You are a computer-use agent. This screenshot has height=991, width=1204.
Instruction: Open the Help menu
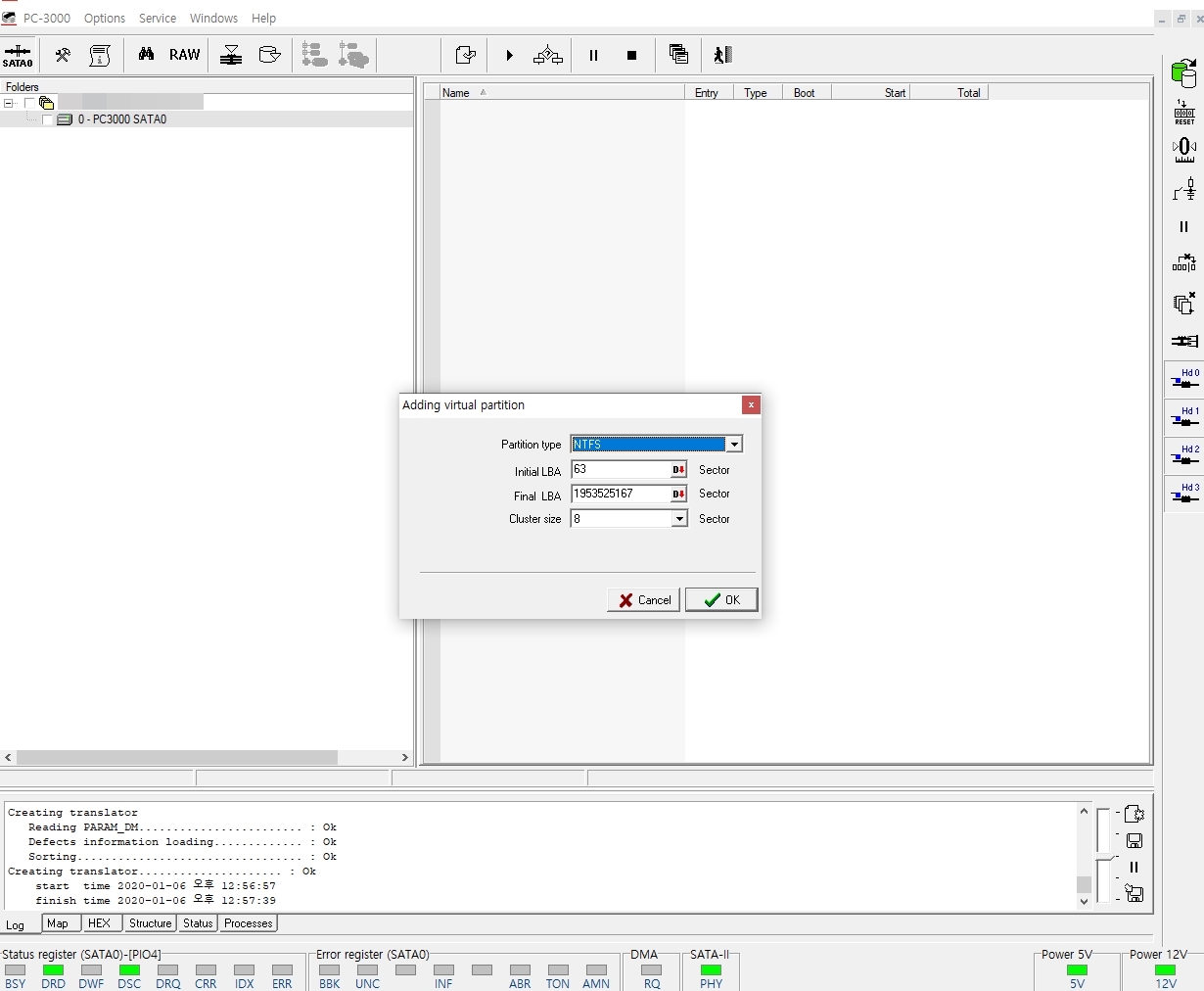click(x=263, y=18)
